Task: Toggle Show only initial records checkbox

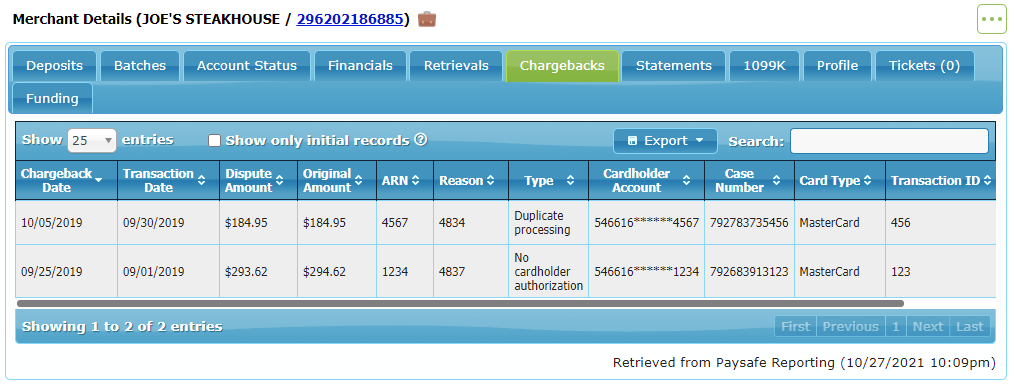Action: (215, 141)
